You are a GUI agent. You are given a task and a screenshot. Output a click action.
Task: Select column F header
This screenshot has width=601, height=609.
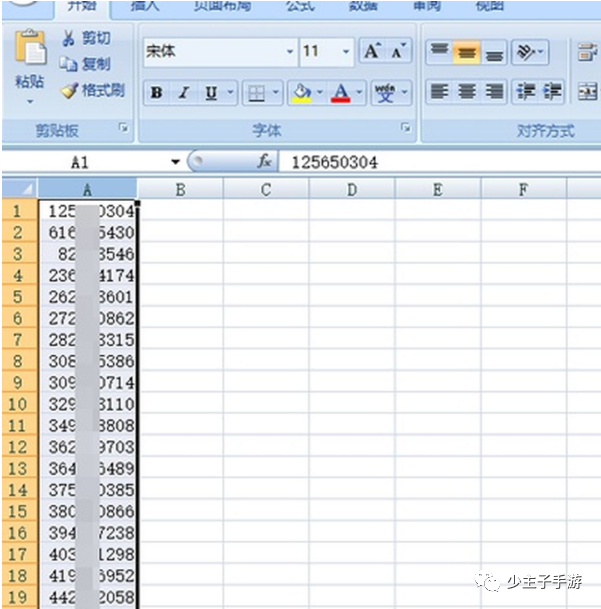click(524, 189)
